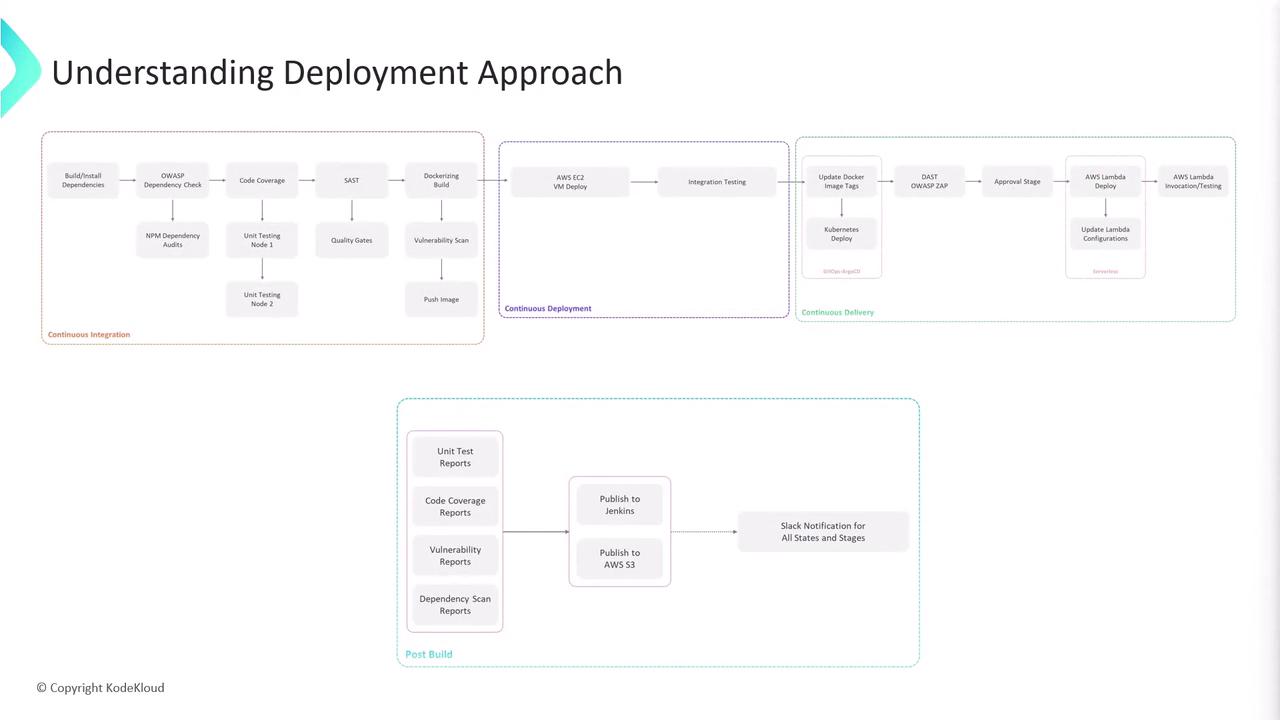Click the Publish to AWS S3 box

click(620, 559)
